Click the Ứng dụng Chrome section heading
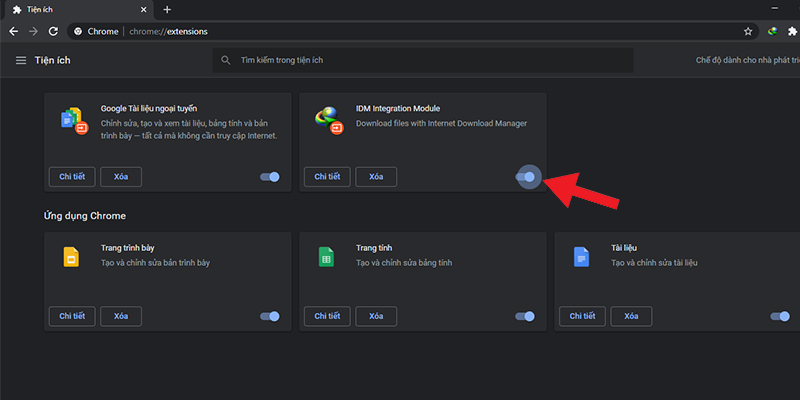 point(85,216)
